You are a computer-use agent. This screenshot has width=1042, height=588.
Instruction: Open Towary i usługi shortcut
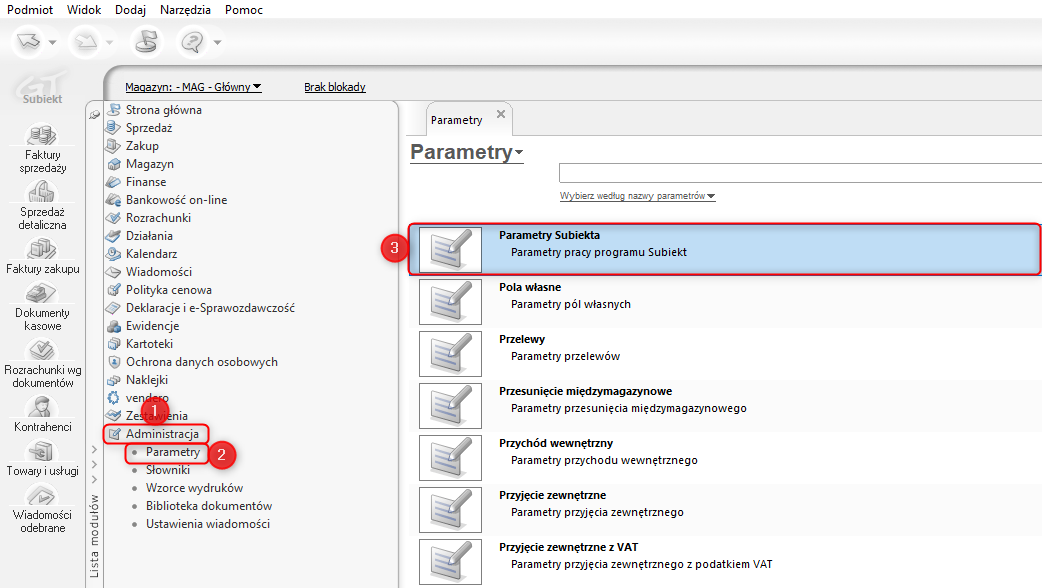pos(41,452)
